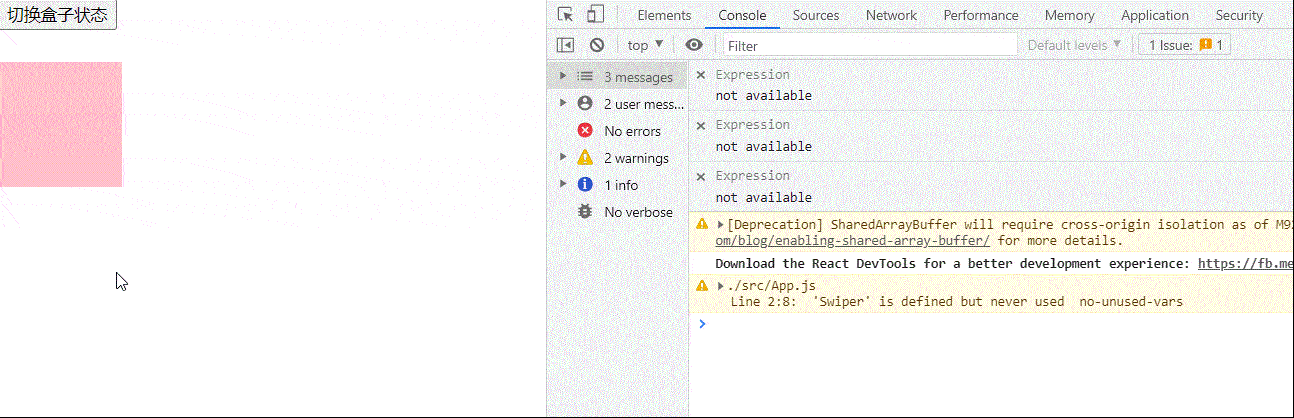Select the No verbose filter row
The height and width of the screenshot is (418, 1294).
[x=618, y=212]
